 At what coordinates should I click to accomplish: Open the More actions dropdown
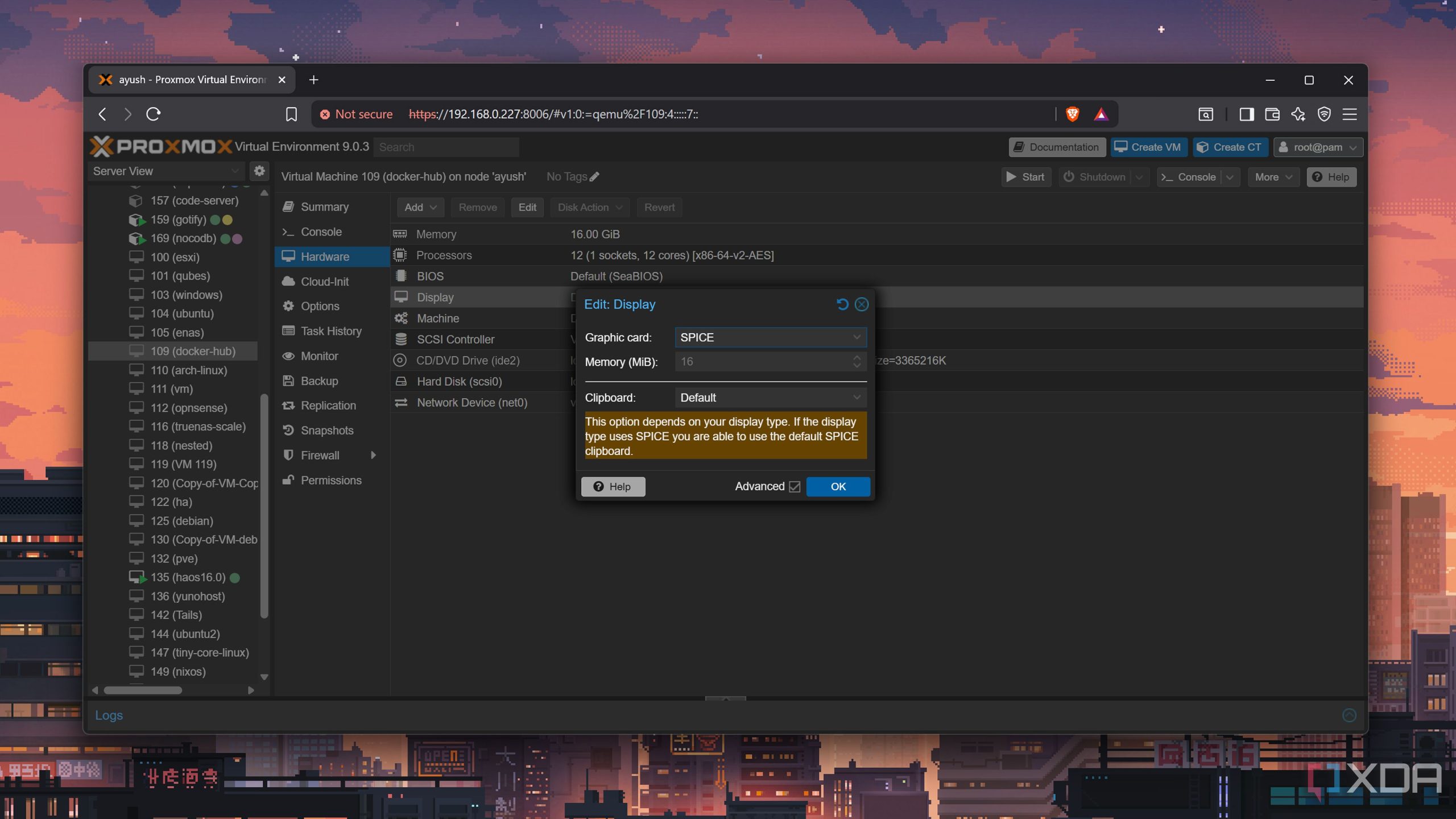click(x=1273, y=177)
